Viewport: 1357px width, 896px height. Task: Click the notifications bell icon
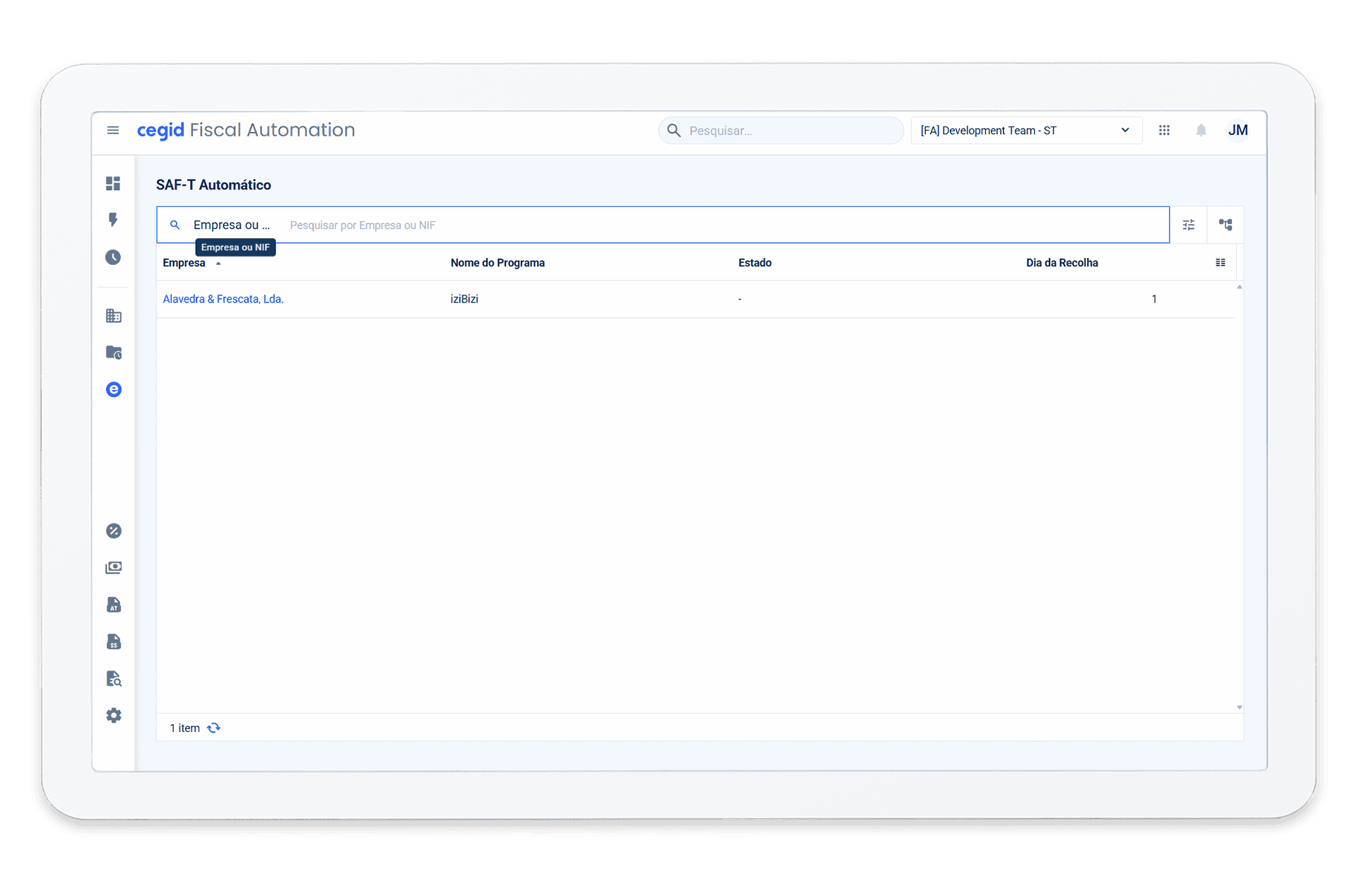point(1201,130)
